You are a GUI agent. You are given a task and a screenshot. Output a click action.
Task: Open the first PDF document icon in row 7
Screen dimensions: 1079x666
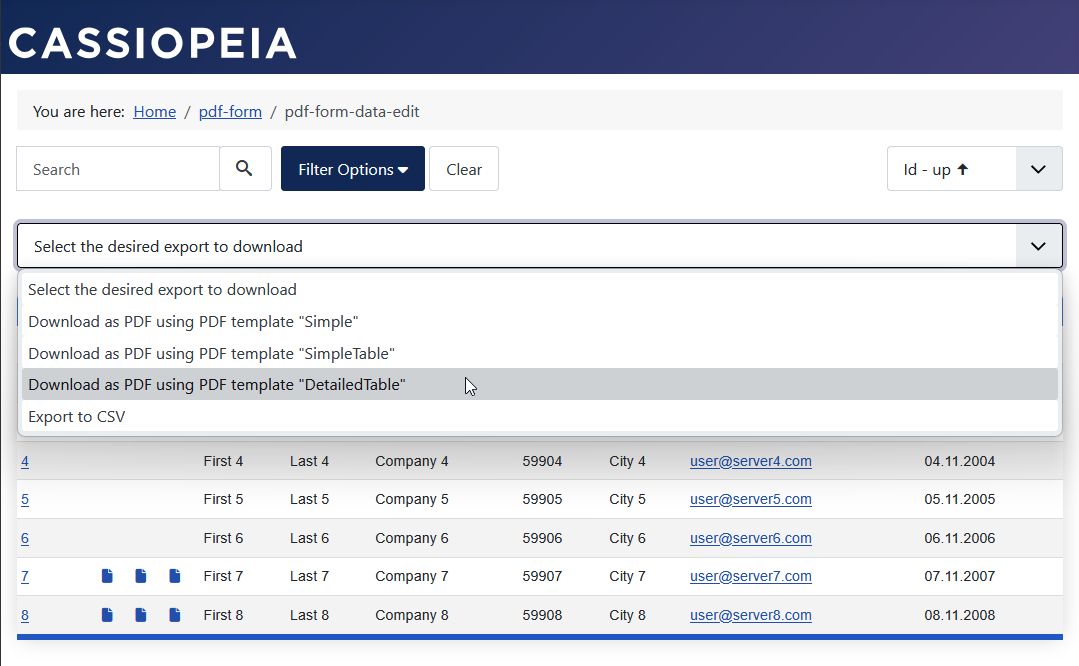tap(107, 576)
